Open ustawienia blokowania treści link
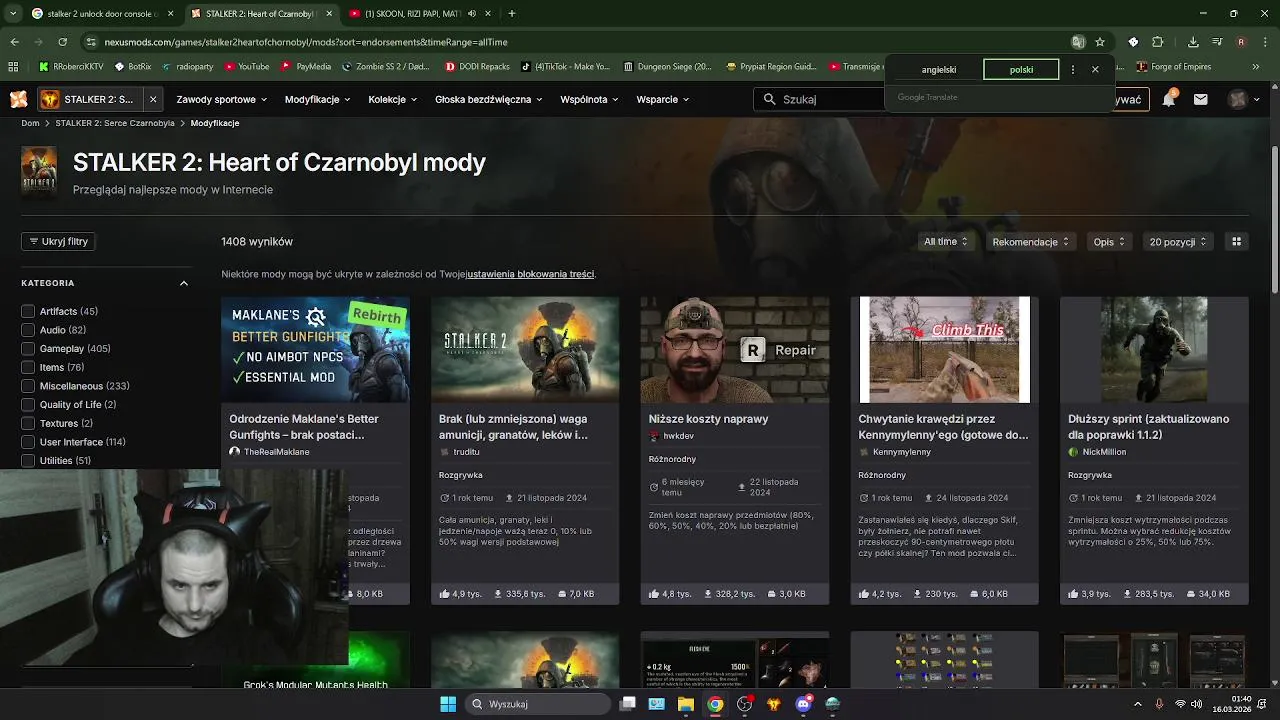The image size is (1280, 720). [530, 274]
